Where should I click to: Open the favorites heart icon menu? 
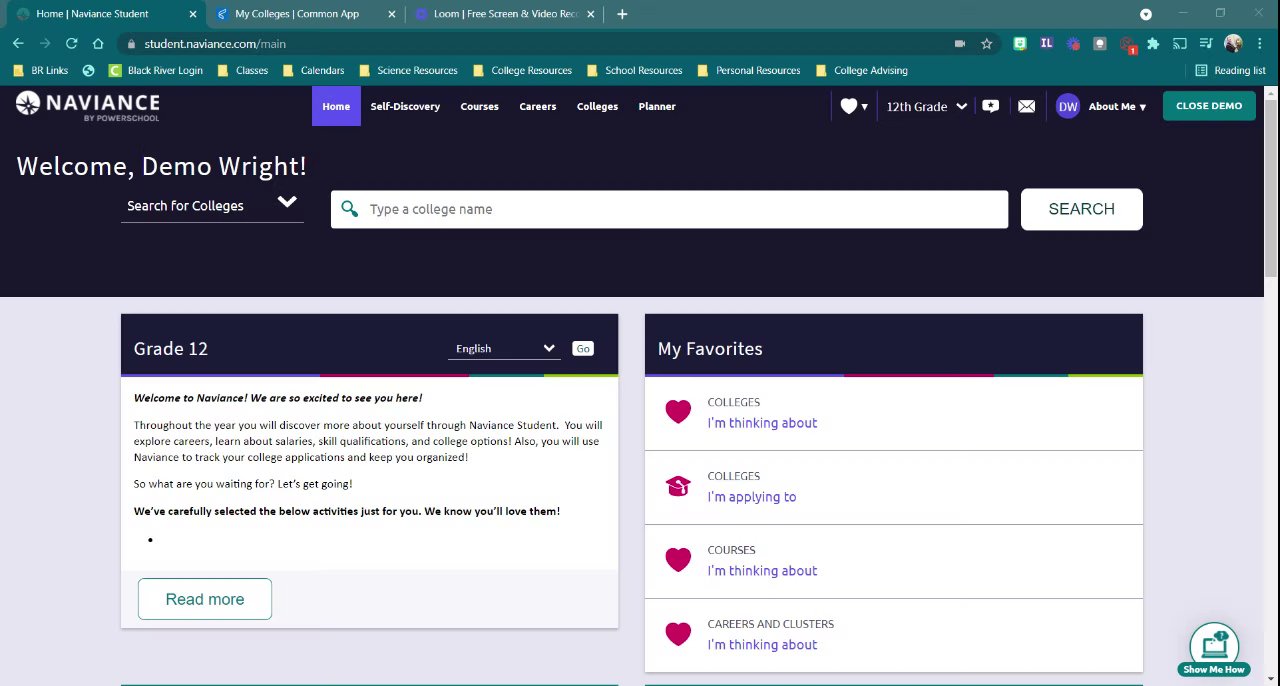tap(853, 106)
